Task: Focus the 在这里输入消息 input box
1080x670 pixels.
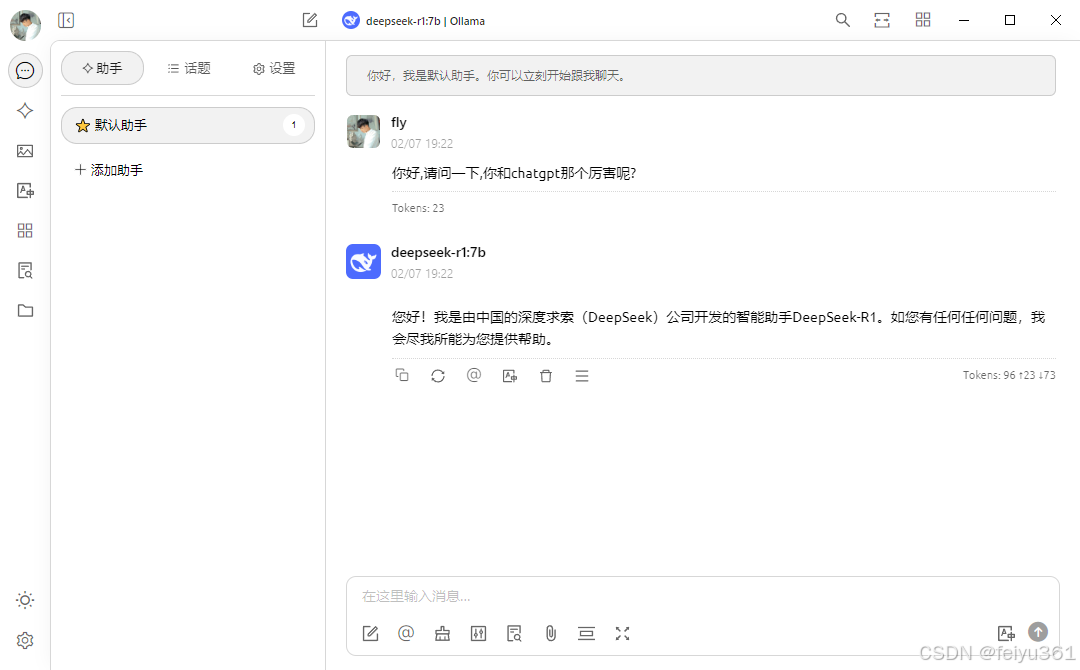Action: tap(702, 596)
